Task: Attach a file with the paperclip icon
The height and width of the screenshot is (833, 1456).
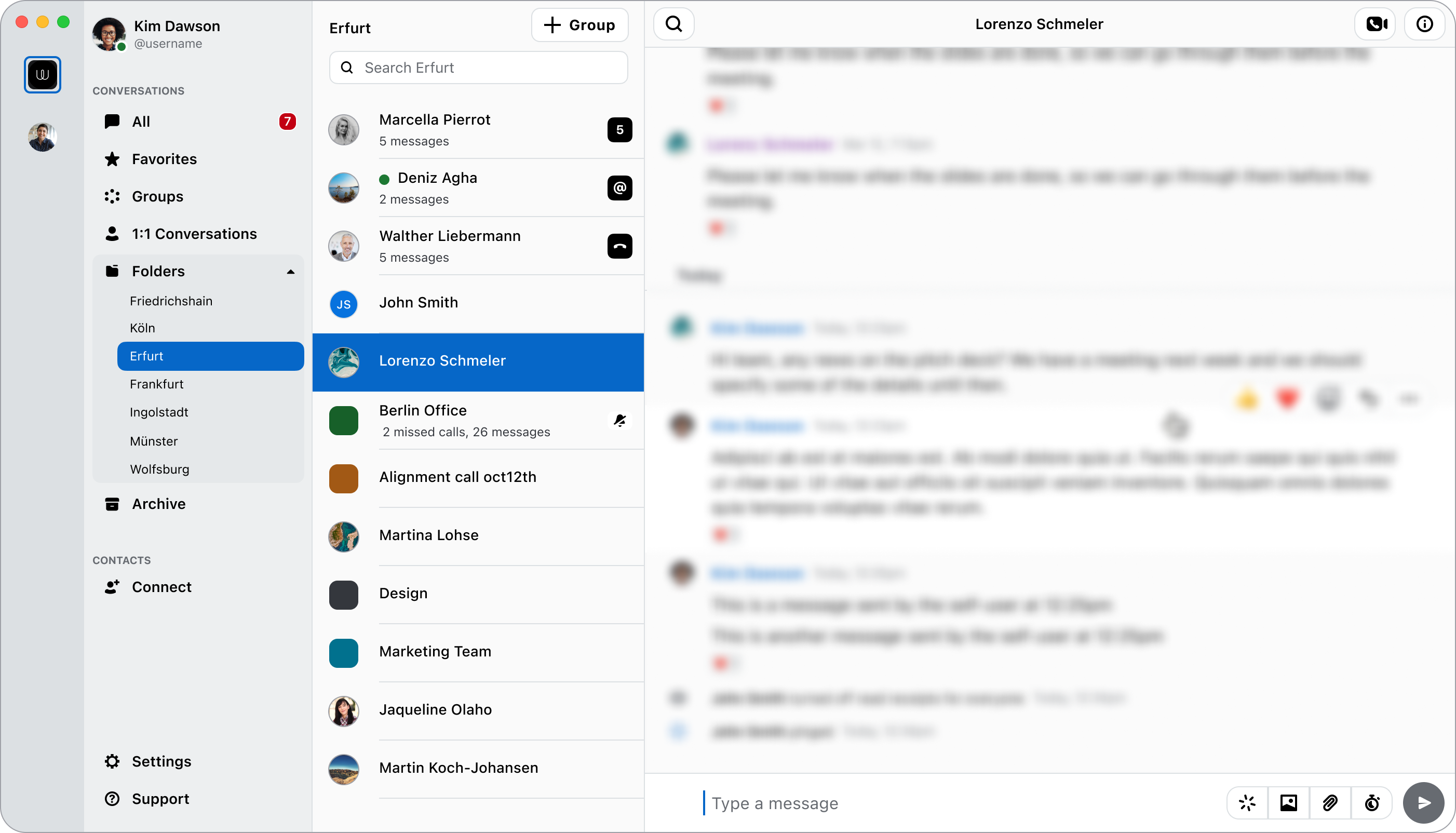Action: pos(1330,803)
